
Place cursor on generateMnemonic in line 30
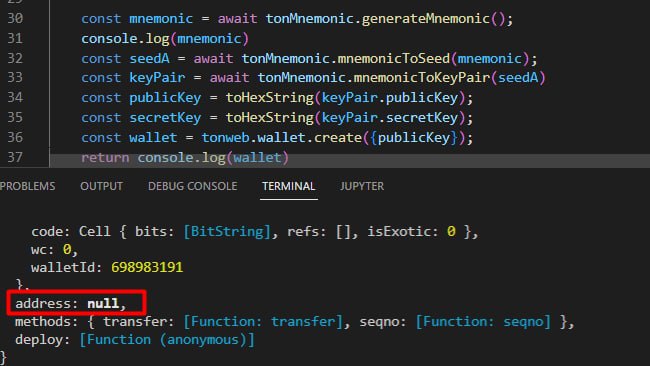[426, 19]
